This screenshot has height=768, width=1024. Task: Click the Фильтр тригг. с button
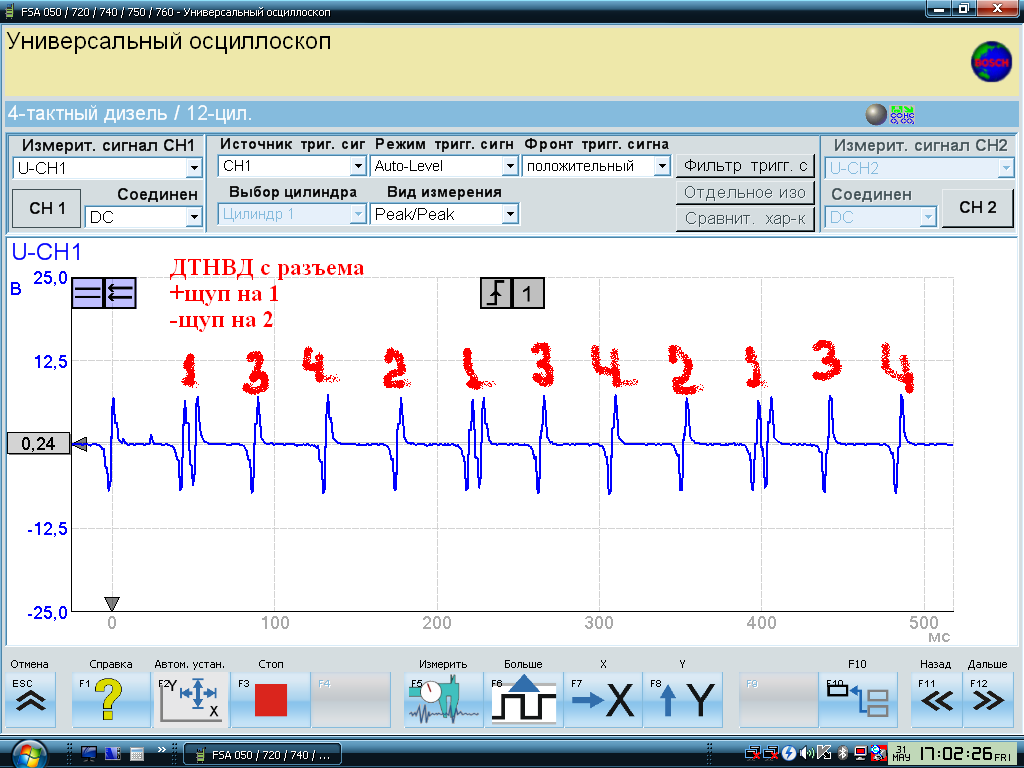click(745, 166)
